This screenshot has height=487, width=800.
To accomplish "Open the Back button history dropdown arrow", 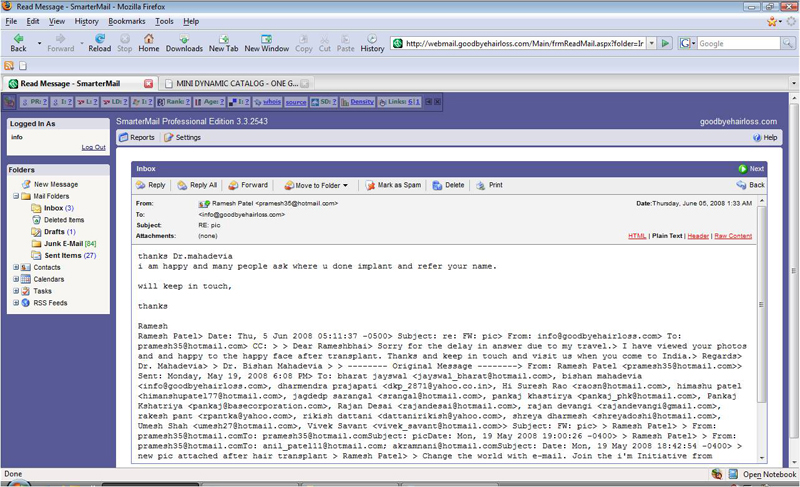I will (x=39, y=43).
